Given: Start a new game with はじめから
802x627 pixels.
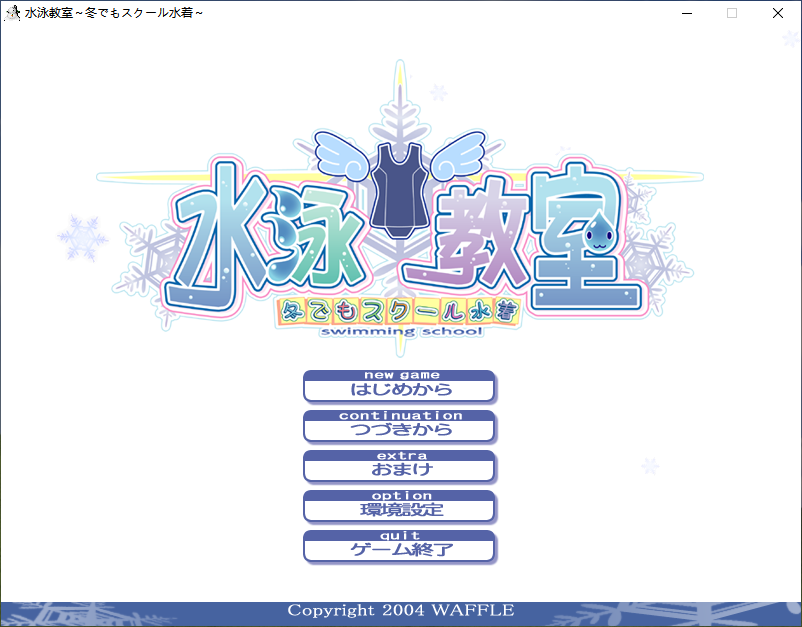Looking at the screenshot, I should tap(399, 387).
